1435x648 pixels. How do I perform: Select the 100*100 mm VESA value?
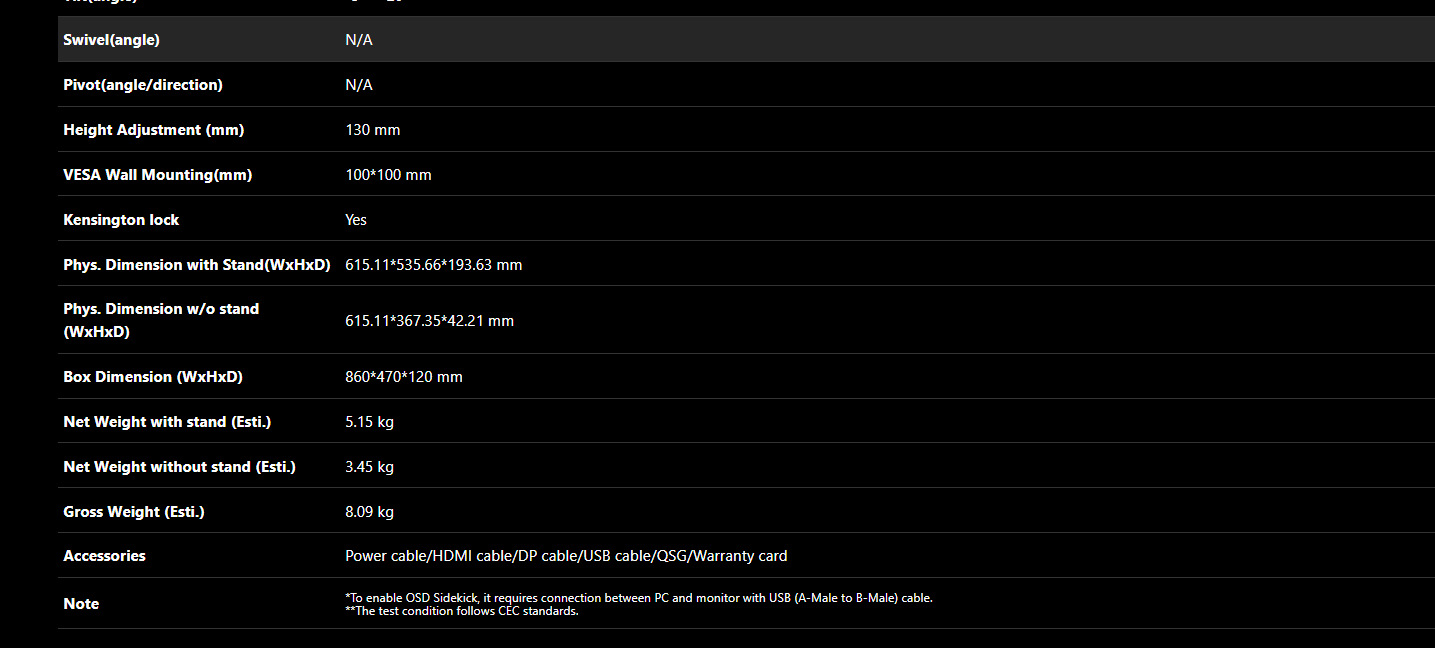[x=388, y=175]
